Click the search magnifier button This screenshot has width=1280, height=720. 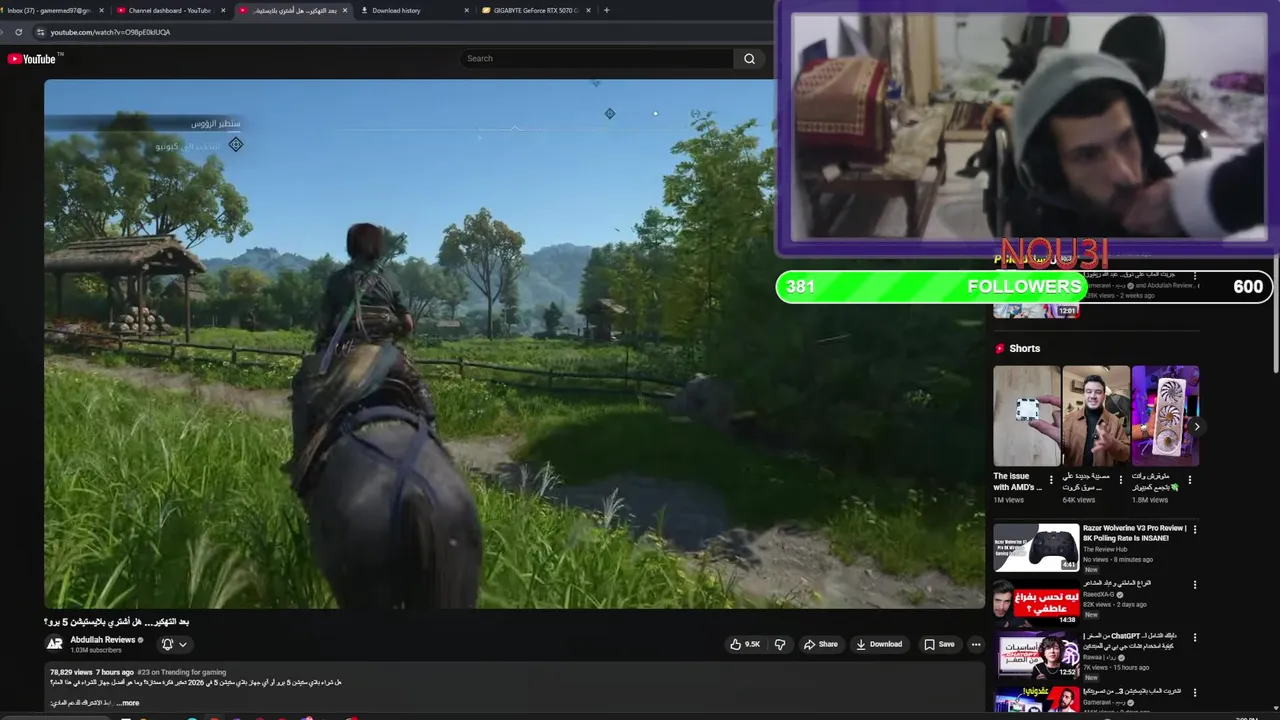pyautogui.click(x=749, y=59)
